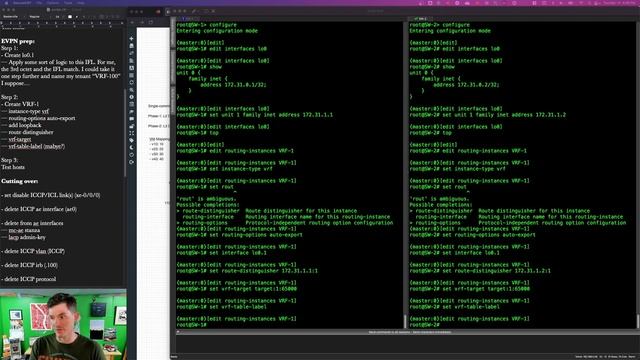Click 'delete ICCP ae interface (ae0)' note line
640x360 pixels.
pos(39,209)
